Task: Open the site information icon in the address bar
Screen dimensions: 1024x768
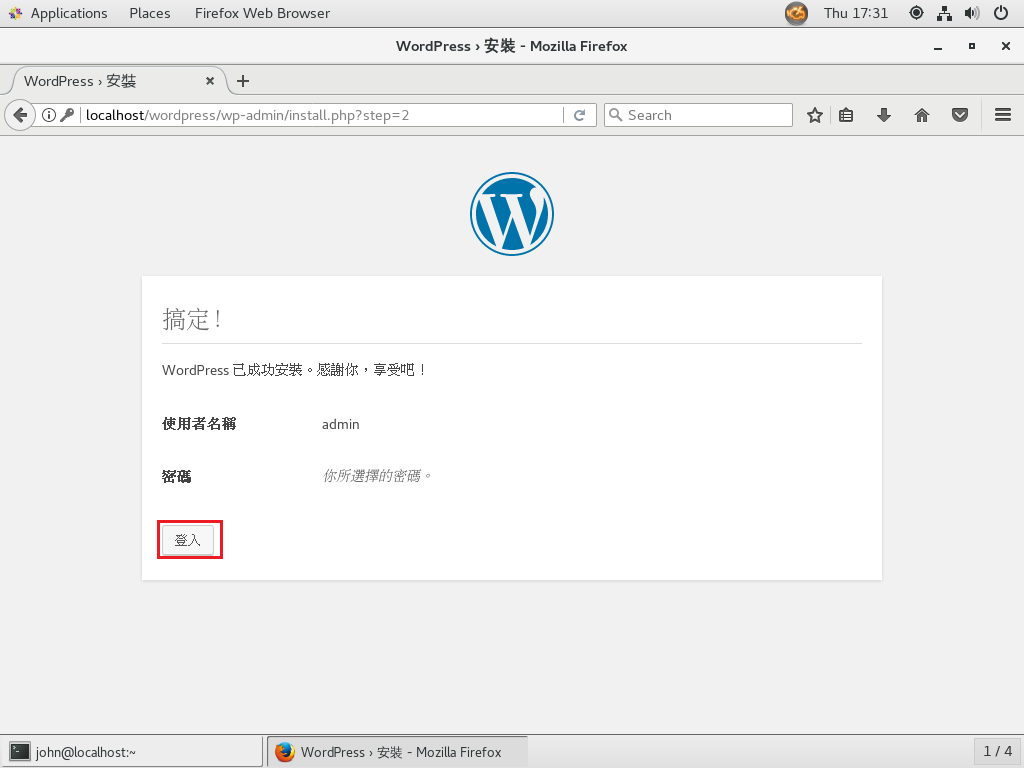Action: [49, 116]
